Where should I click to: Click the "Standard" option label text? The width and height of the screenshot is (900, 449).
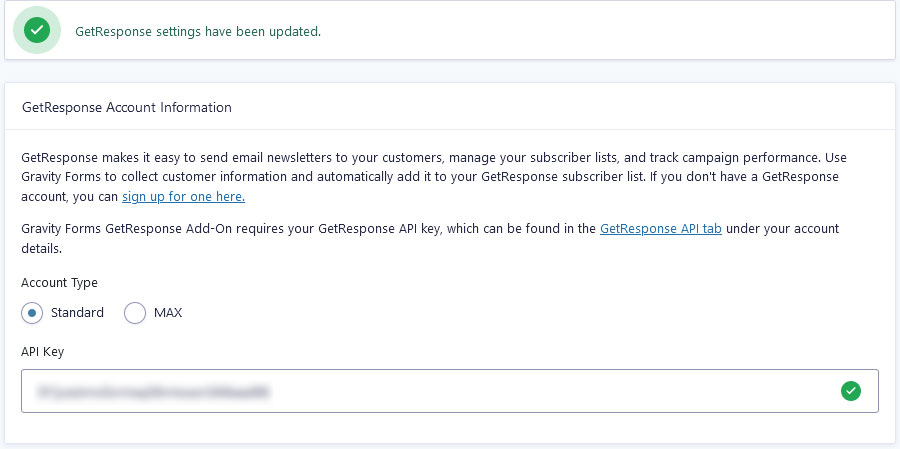click(x=77, y=313)
